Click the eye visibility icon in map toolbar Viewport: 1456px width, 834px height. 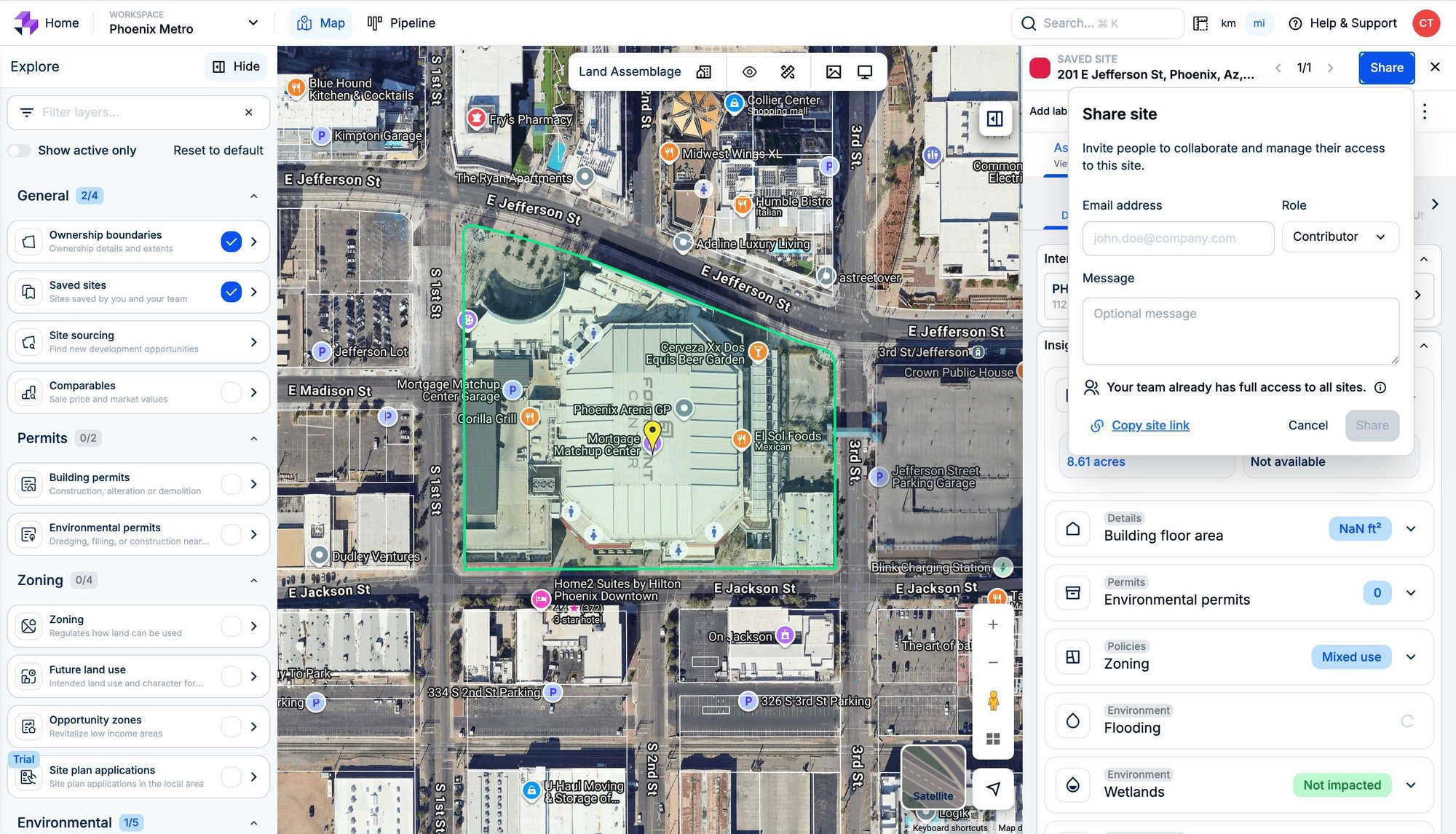749,71
